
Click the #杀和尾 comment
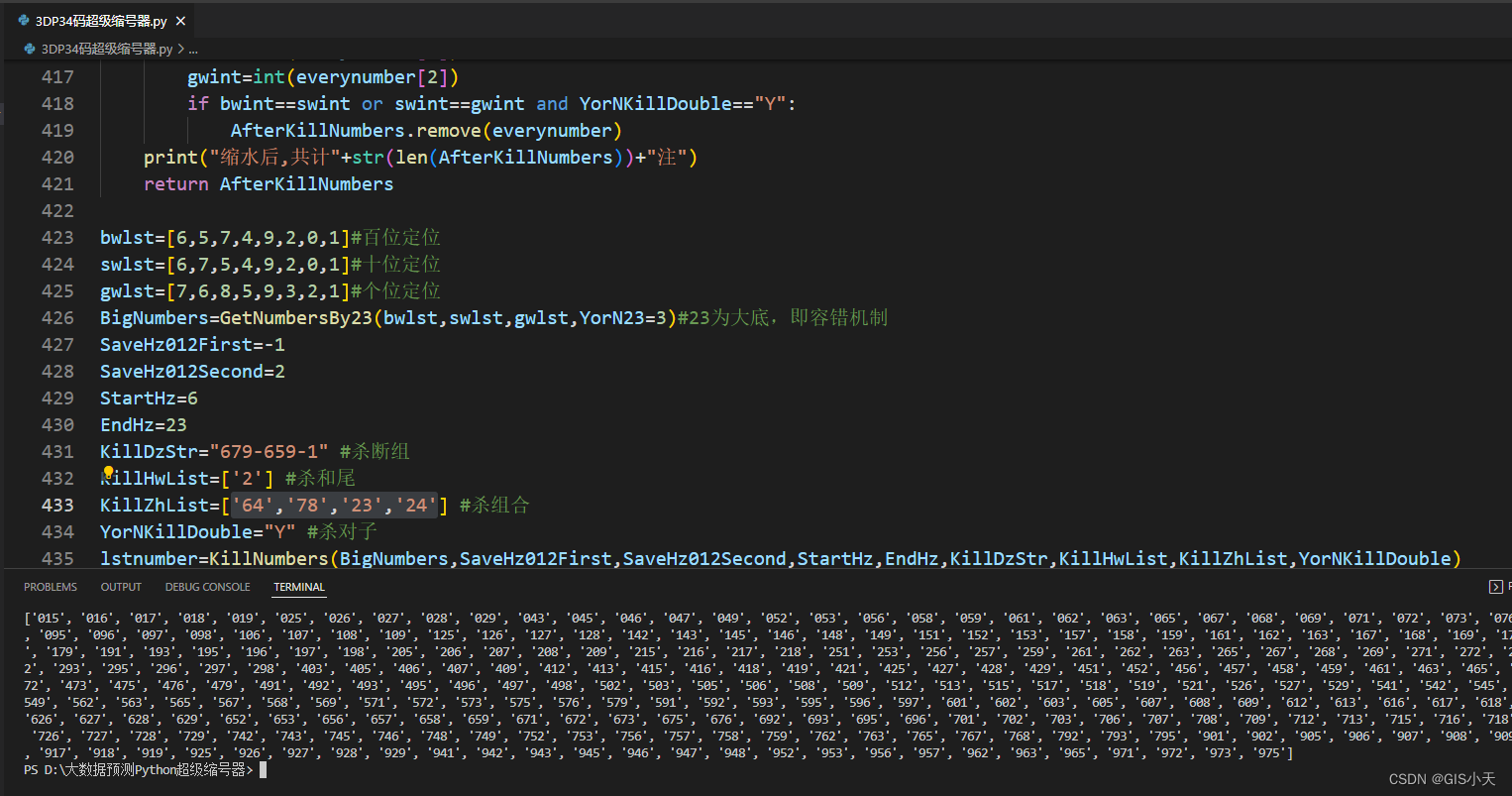click(x=320, y=479)
